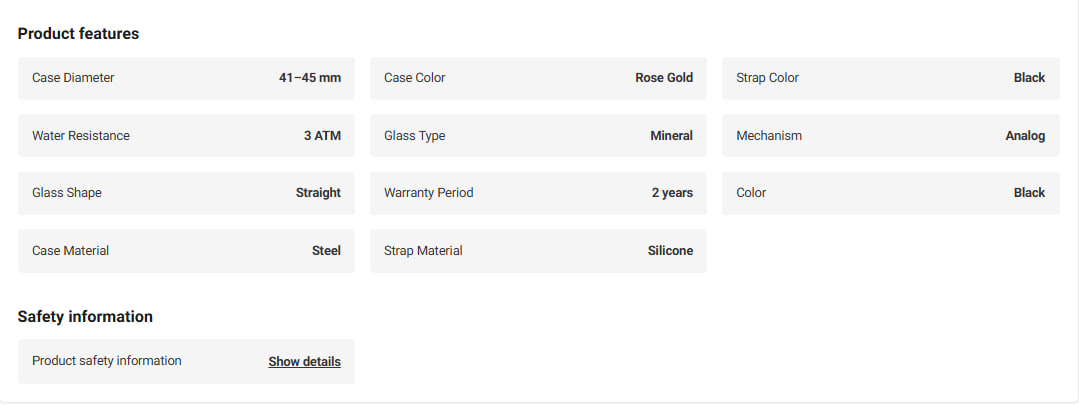Click the Safety information heading

pos(85,316)
